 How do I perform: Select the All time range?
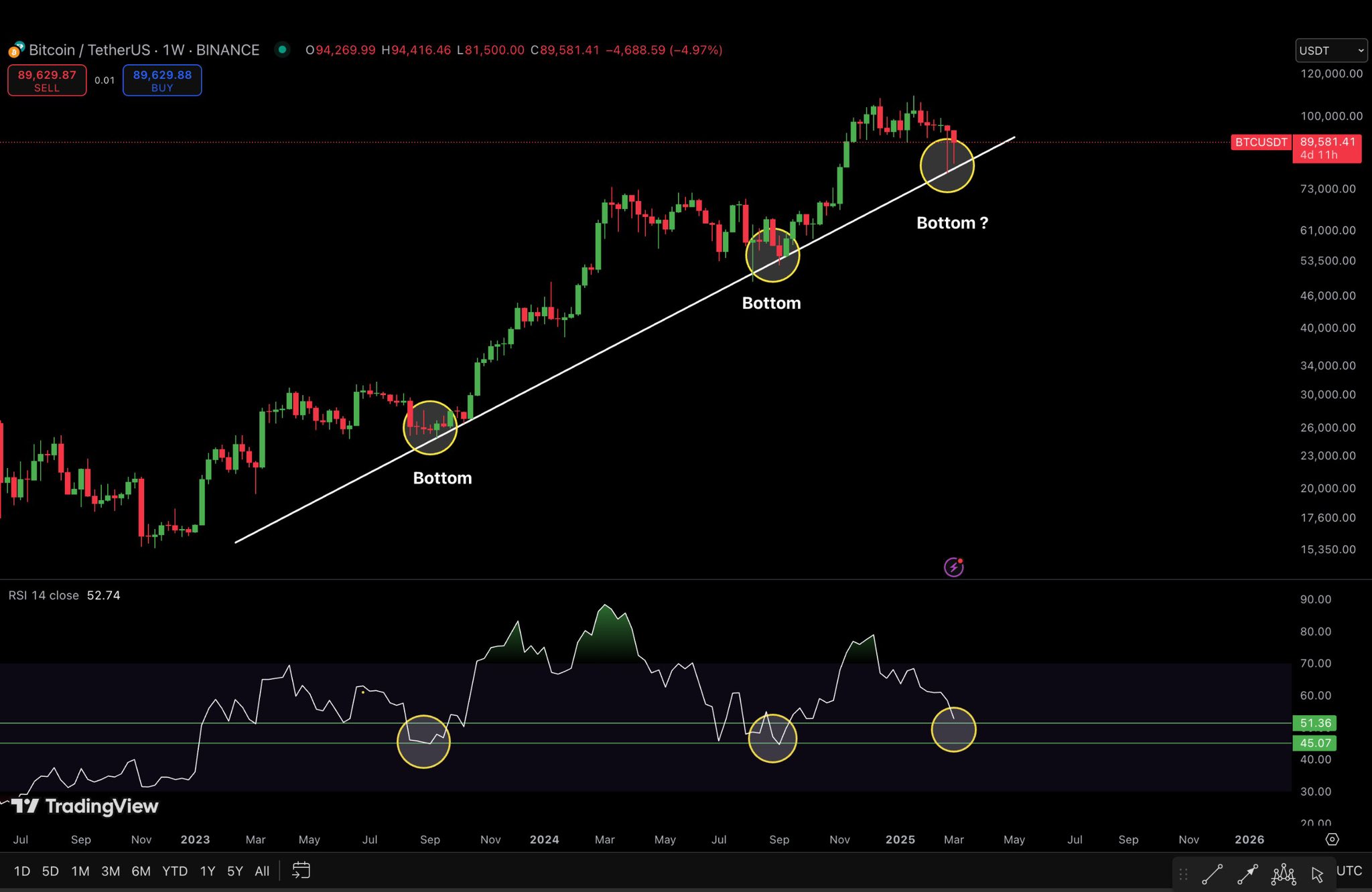[262, 871]
